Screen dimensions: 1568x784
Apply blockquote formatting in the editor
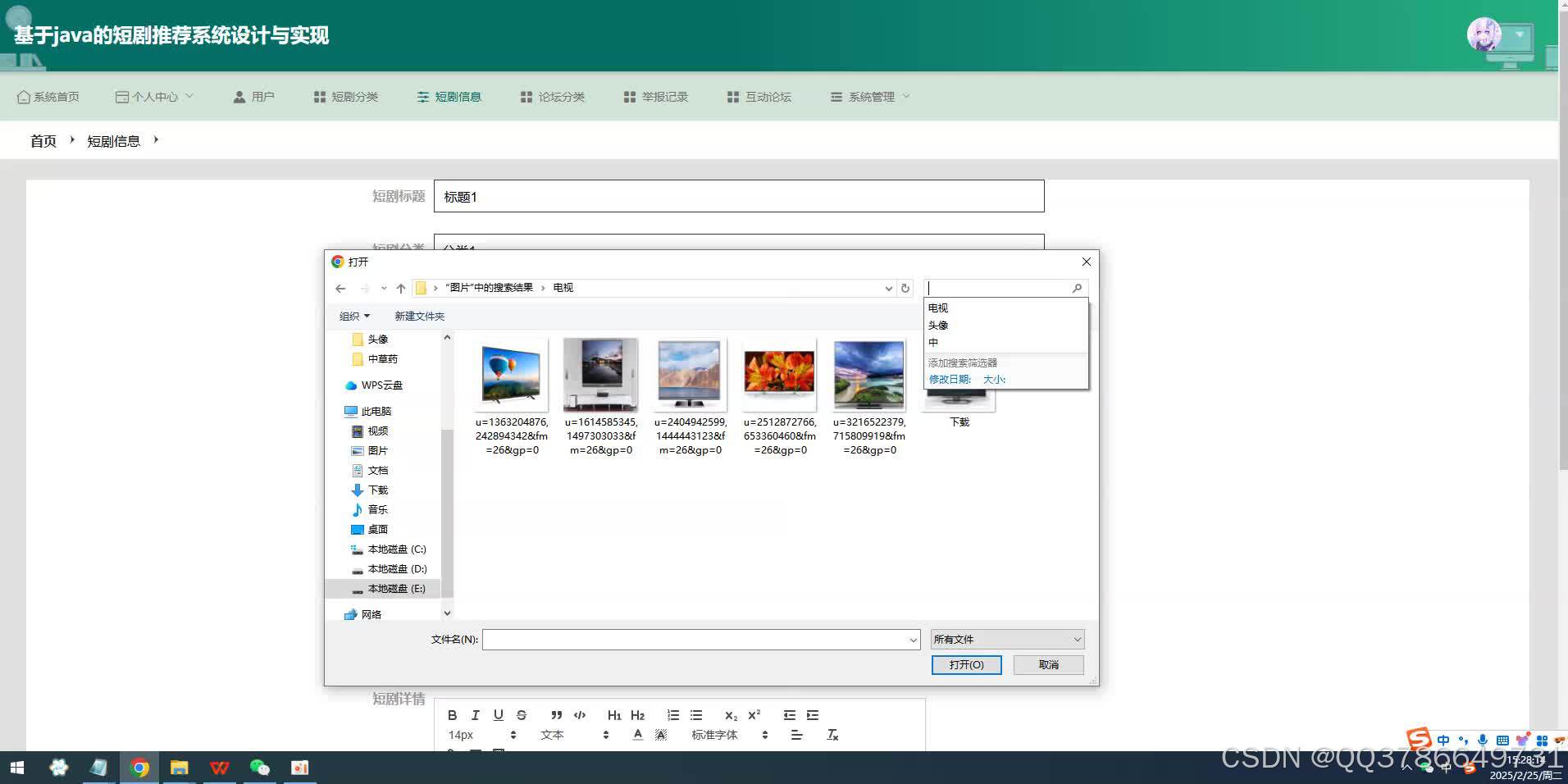coord(556,715)
